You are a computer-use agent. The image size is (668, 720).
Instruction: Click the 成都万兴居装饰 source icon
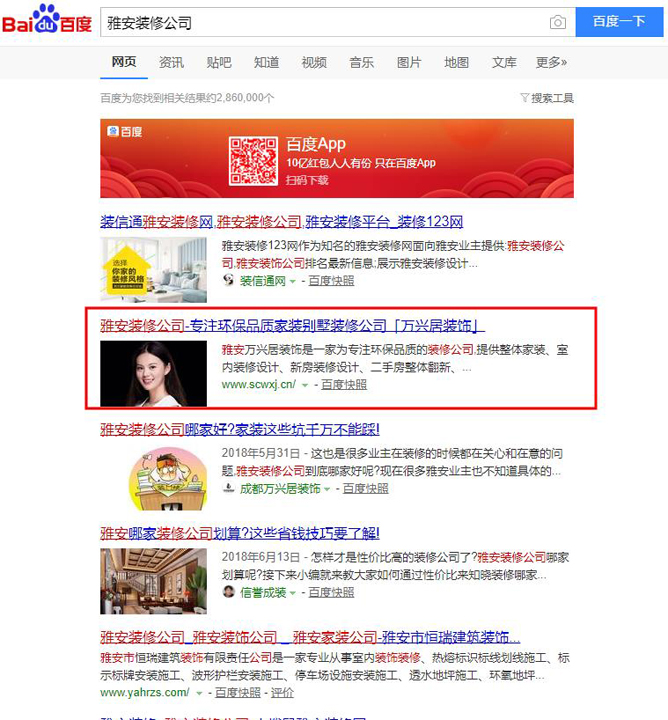(x=228, y=488)
